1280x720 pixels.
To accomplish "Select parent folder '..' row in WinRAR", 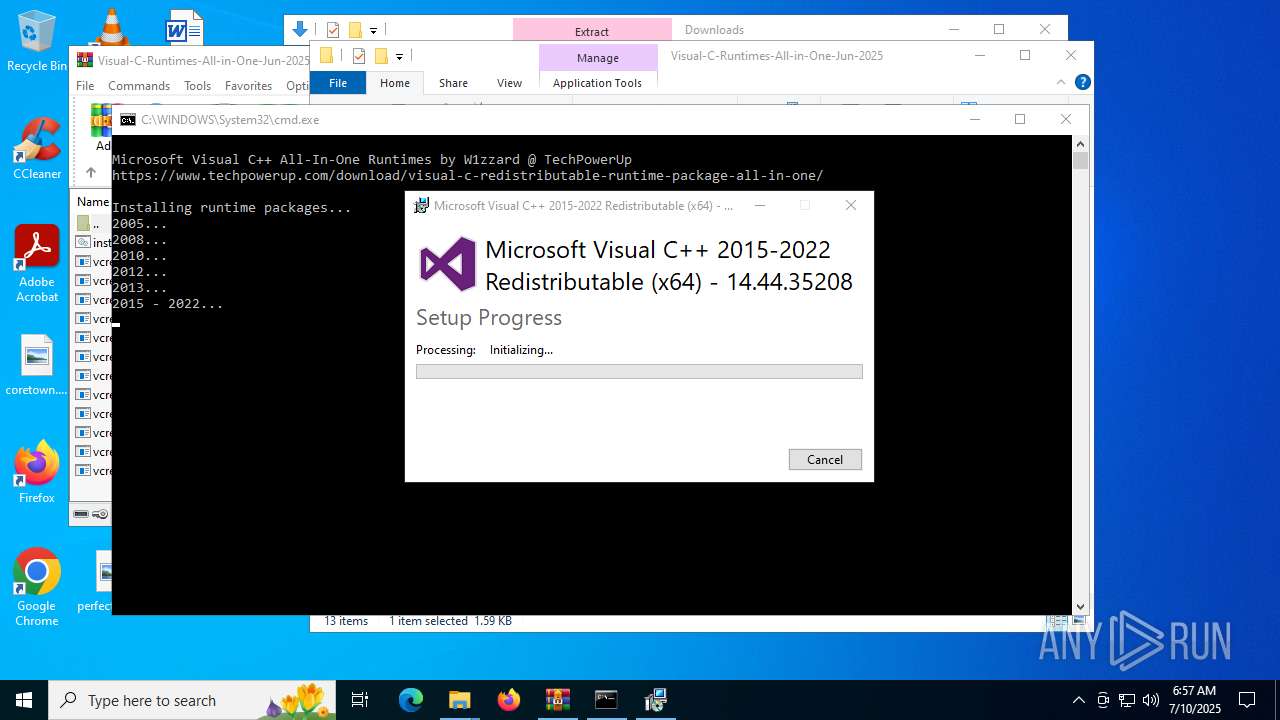I will pyautogui.click(x=93, y=224).
